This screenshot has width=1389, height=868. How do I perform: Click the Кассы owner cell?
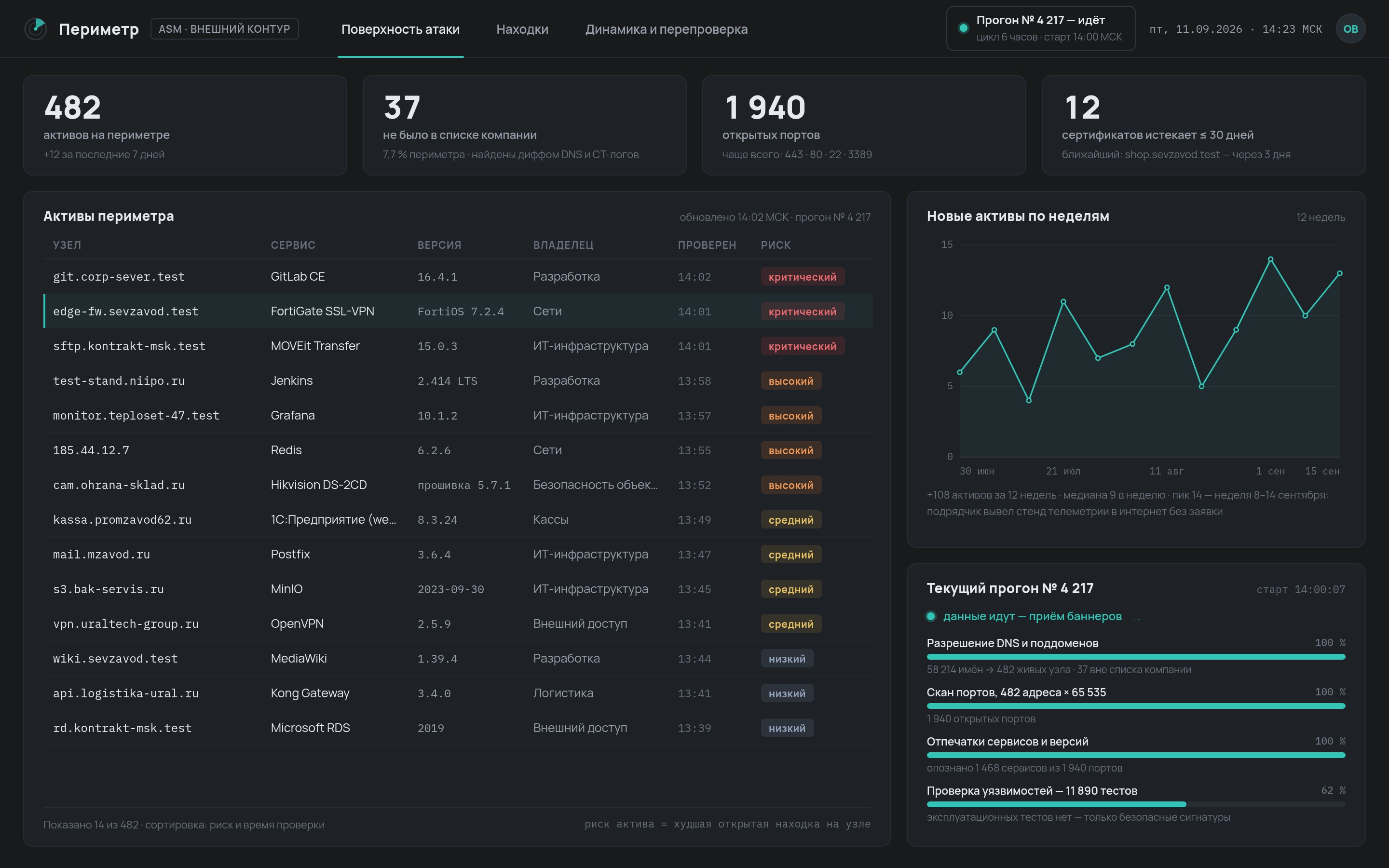550,519
